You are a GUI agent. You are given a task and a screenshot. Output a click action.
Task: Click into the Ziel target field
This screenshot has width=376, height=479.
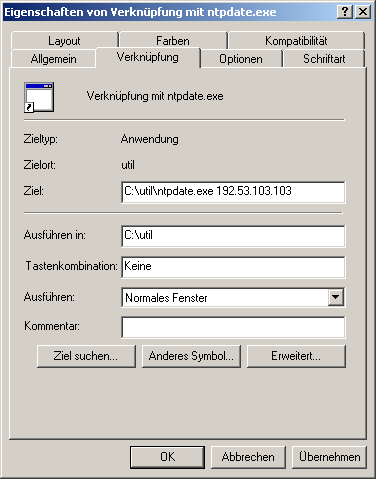click(x=233, y=192)
